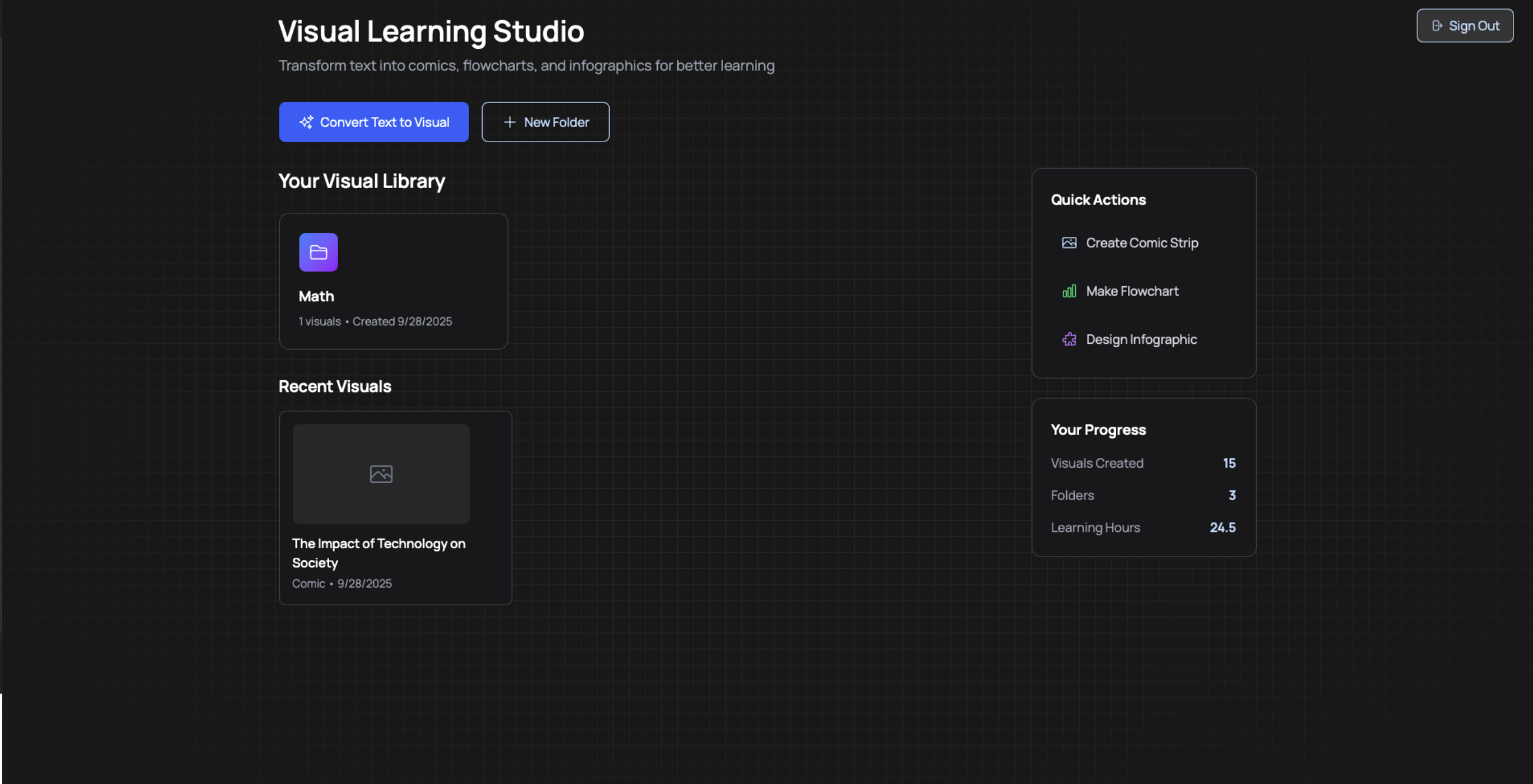Create a folder using New Folder button
The image size is (1533, 784).
point(545,122)
